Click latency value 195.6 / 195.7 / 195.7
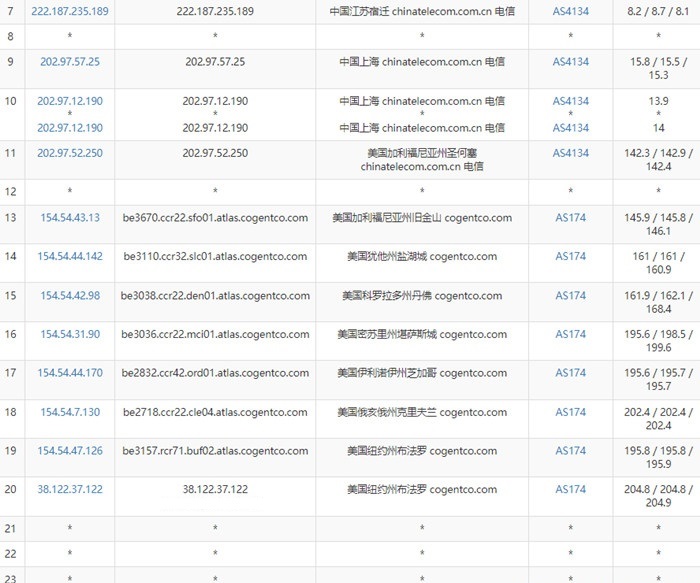This screenshot has width=700, height=583. point(658,379)
